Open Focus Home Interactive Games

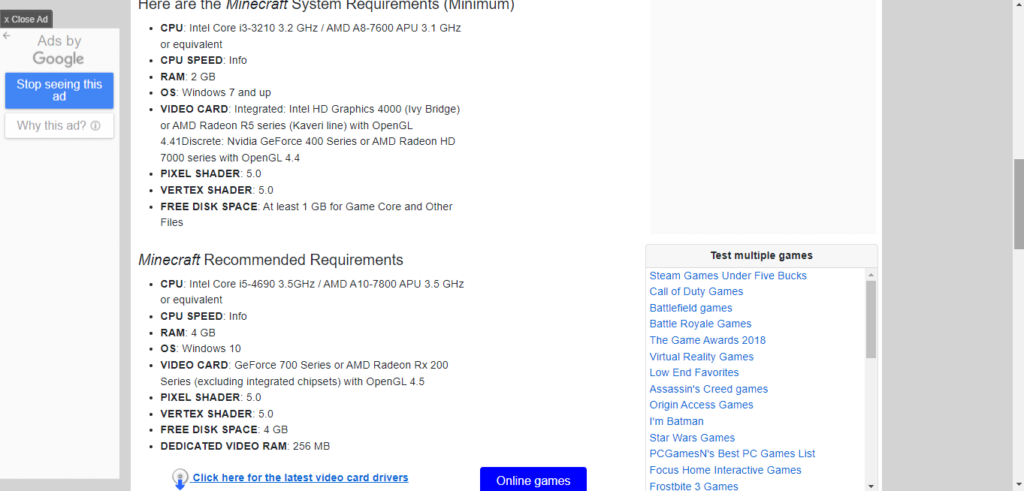pos(725,469)
